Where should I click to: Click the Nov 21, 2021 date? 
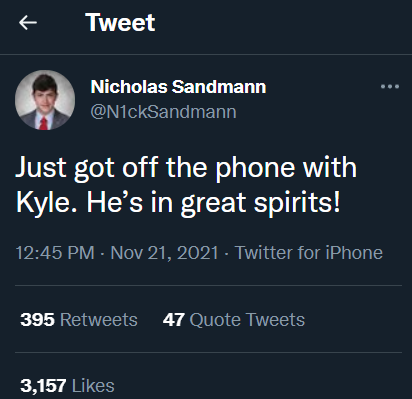pos(164,252)
